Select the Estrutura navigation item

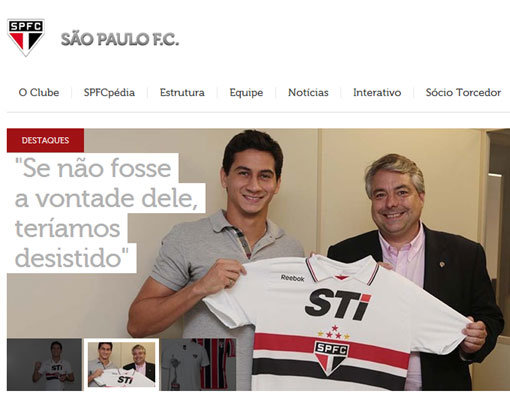point(182,92)
